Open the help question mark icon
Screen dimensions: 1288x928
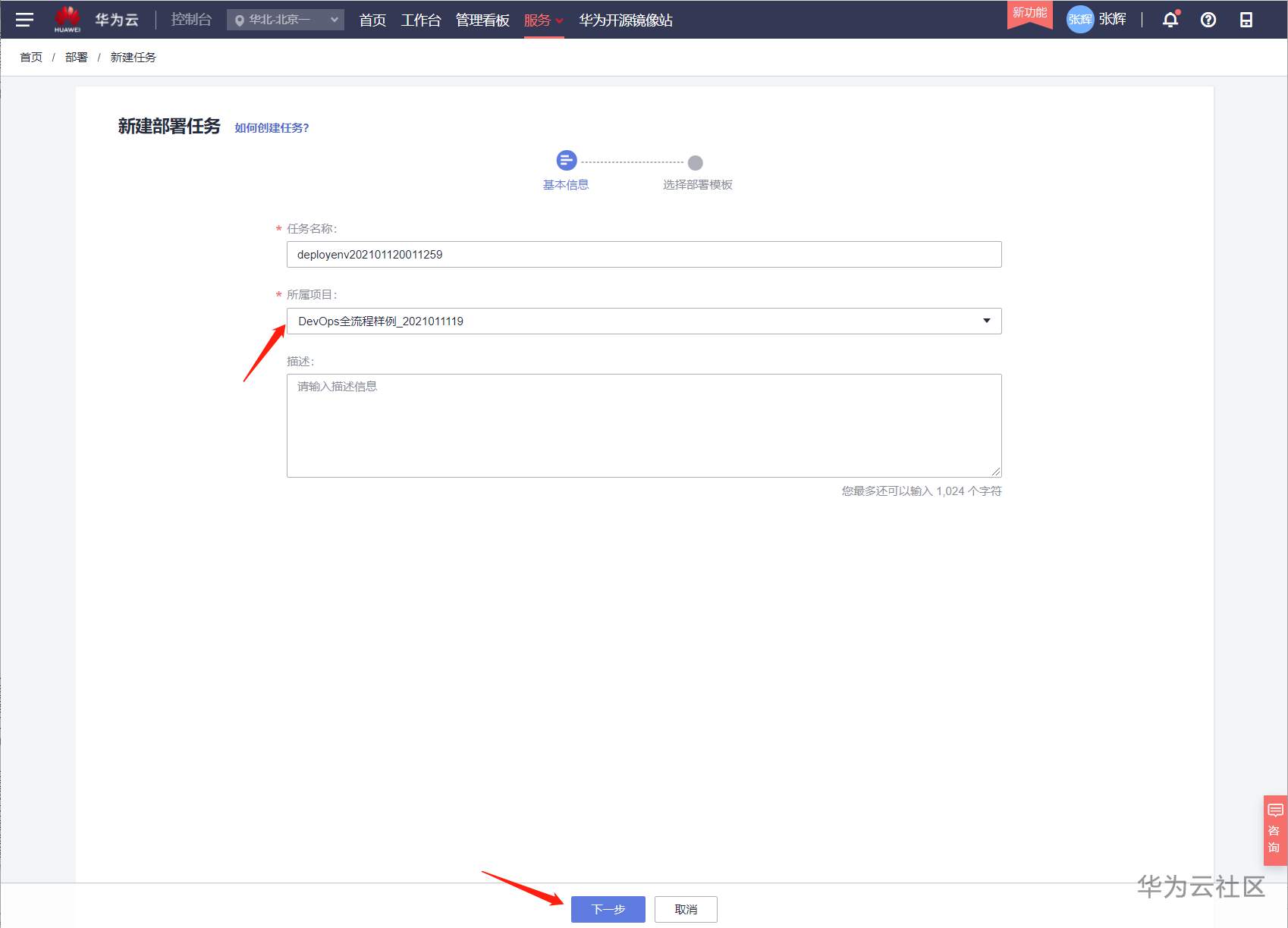(x=1208, y=20)
